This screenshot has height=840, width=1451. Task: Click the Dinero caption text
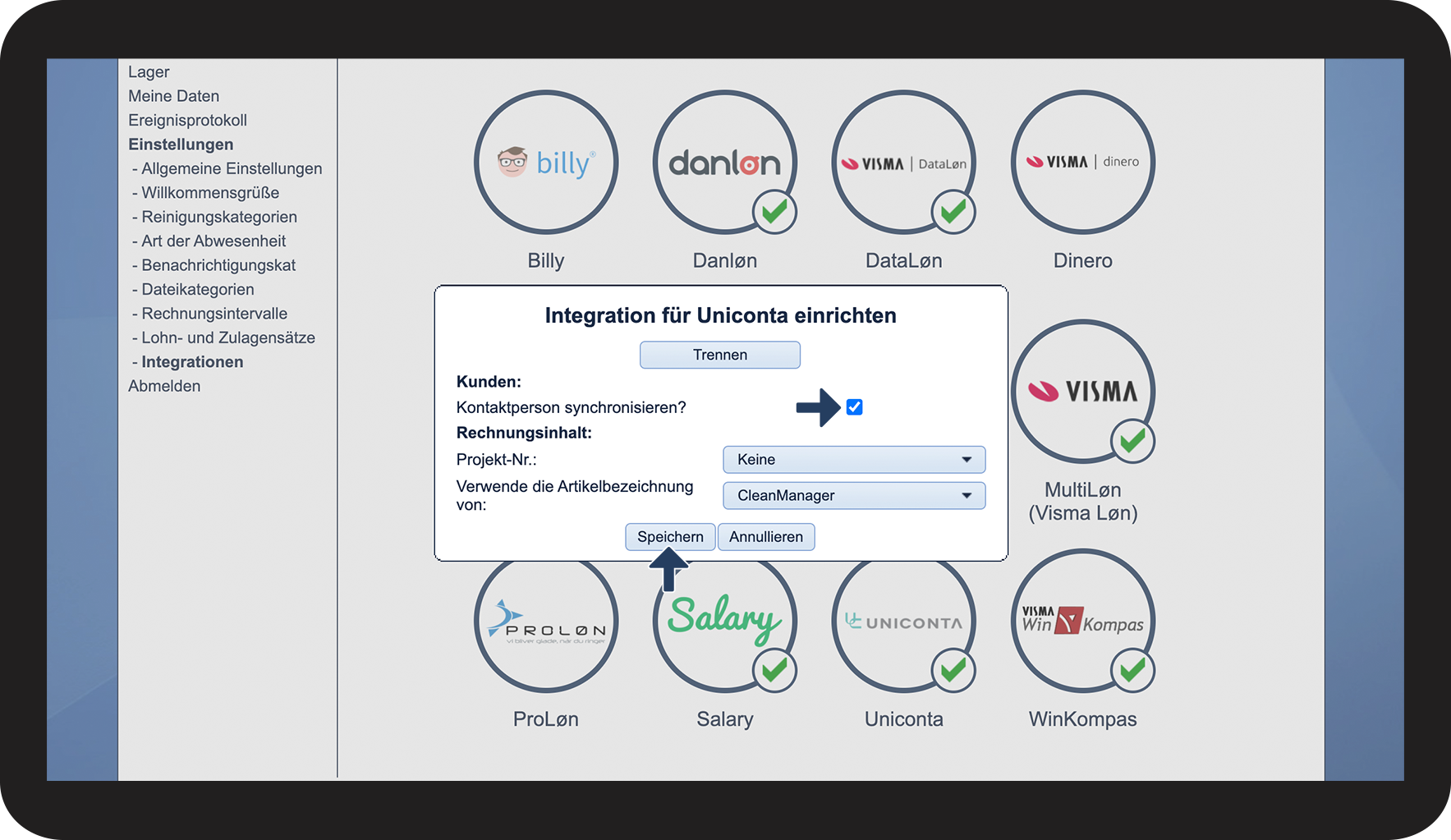click(1083, 261)
